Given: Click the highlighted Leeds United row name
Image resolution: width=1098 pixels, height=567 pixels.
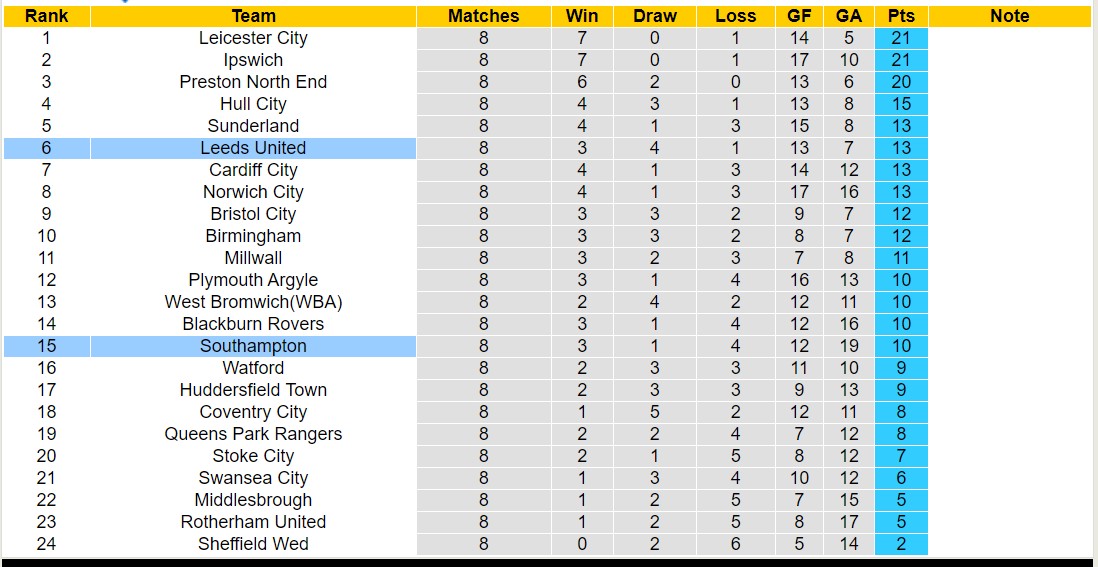Looking at the screenshot, I should click(253, 148).
